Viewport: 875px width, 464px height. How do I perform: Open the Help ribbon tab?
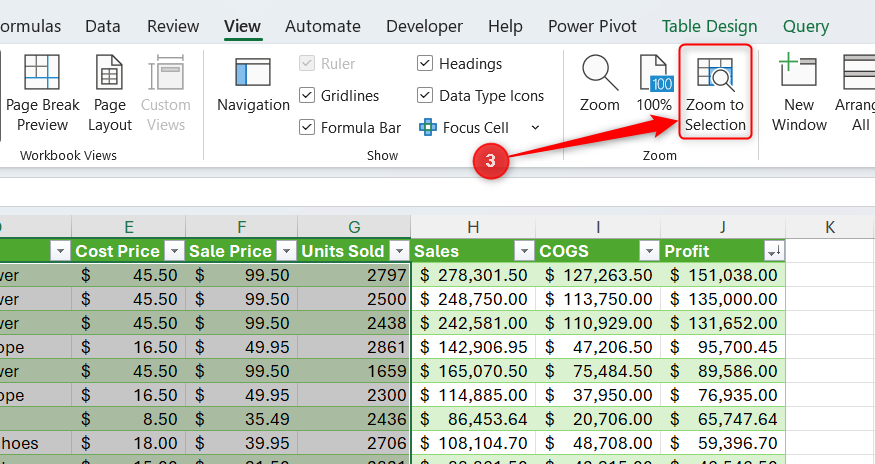505,26
